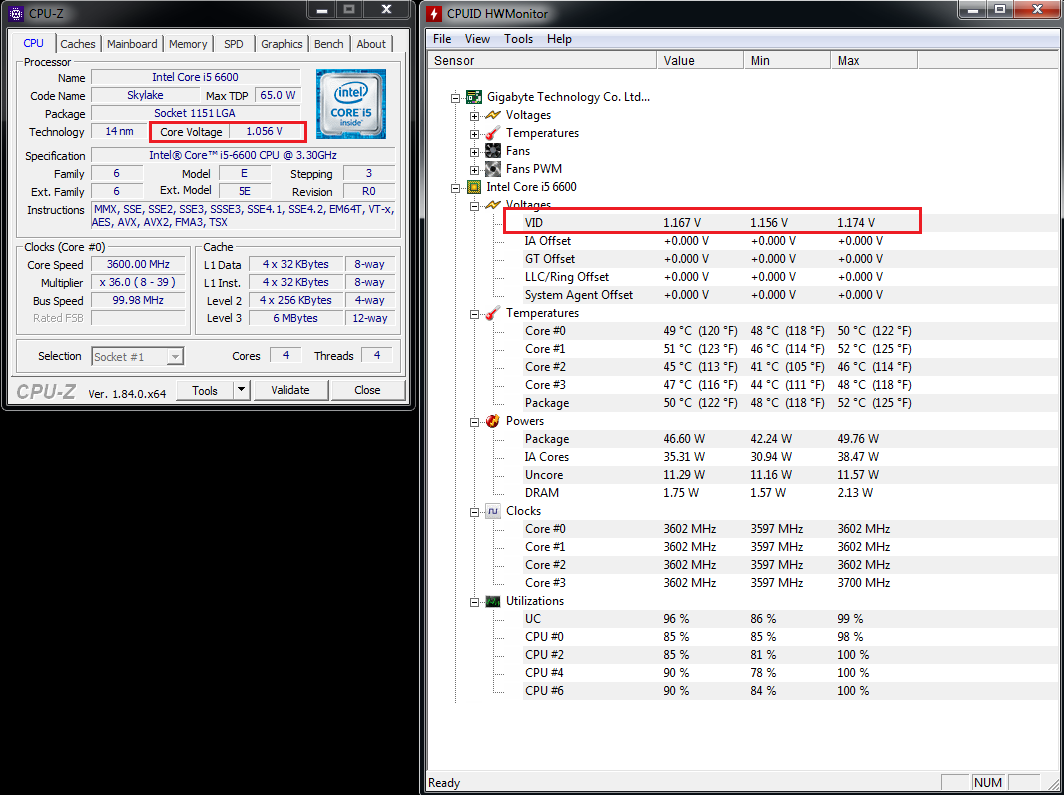
Task: Click the Sensor column header
Action: (542, 60)
